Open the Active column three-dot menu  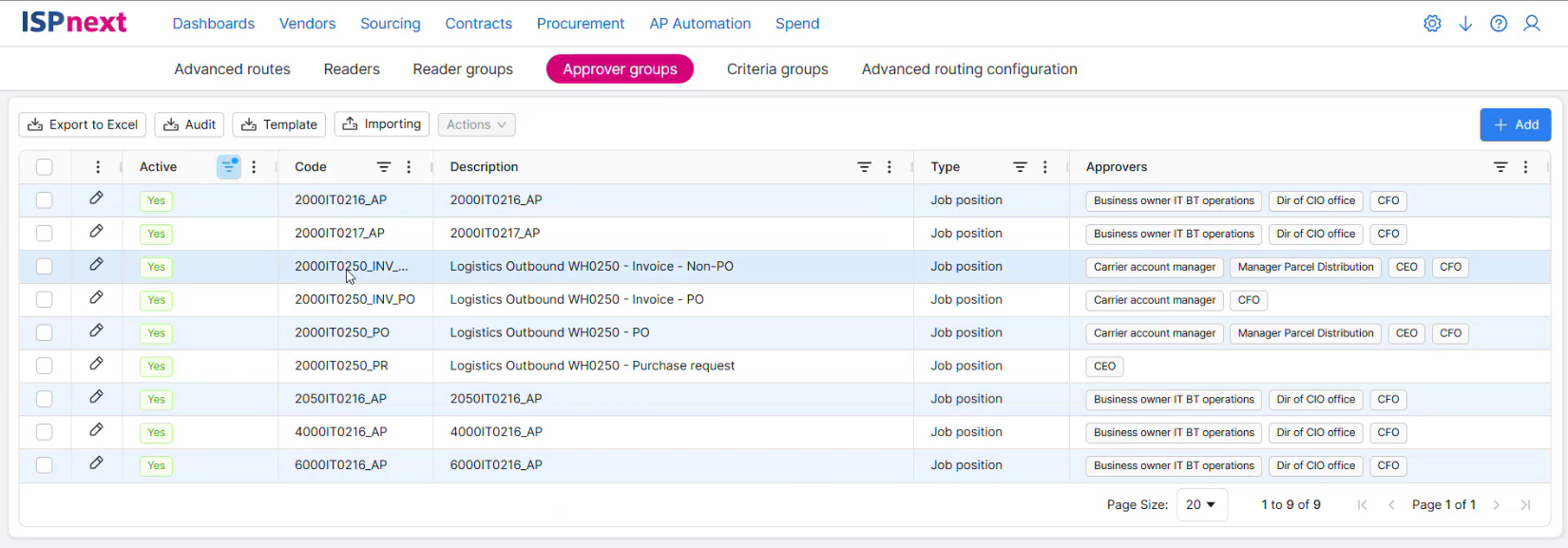coord(254,167)
